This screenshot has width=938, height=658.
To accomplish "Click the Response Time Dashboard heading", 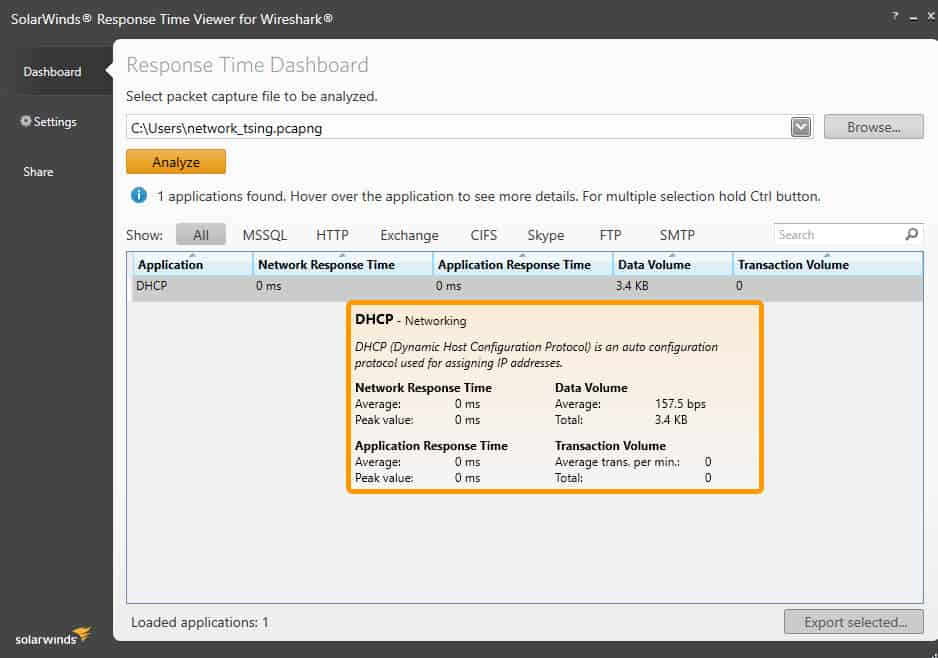I will tap(247, 65).
